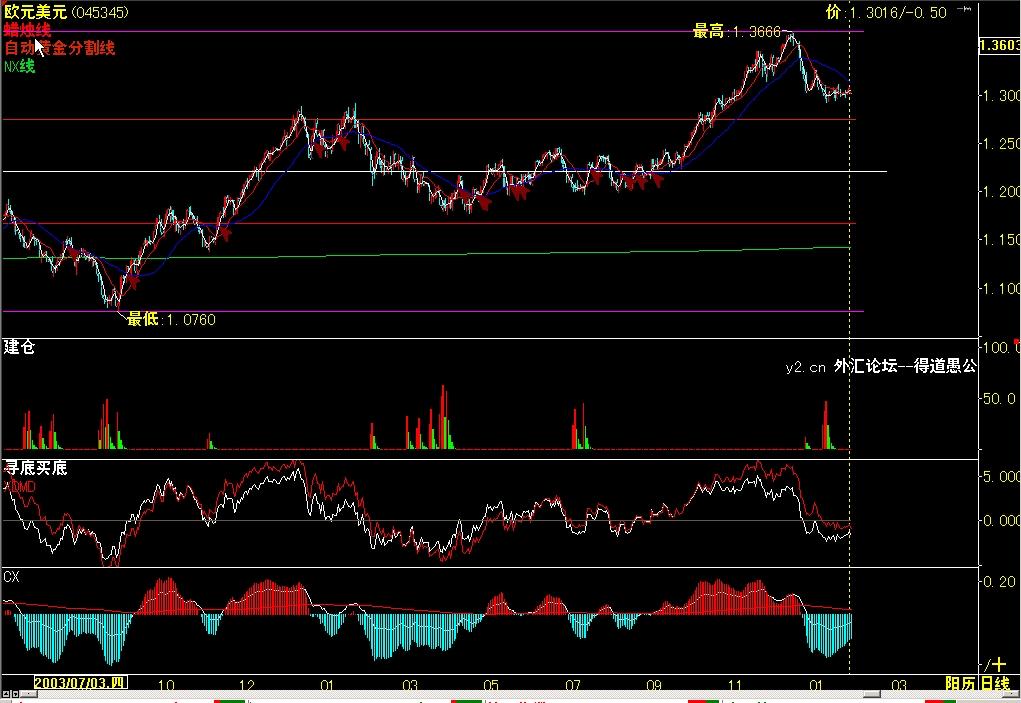
Task: Click the 日线 period selector
Action: click(x=994, y=684)
